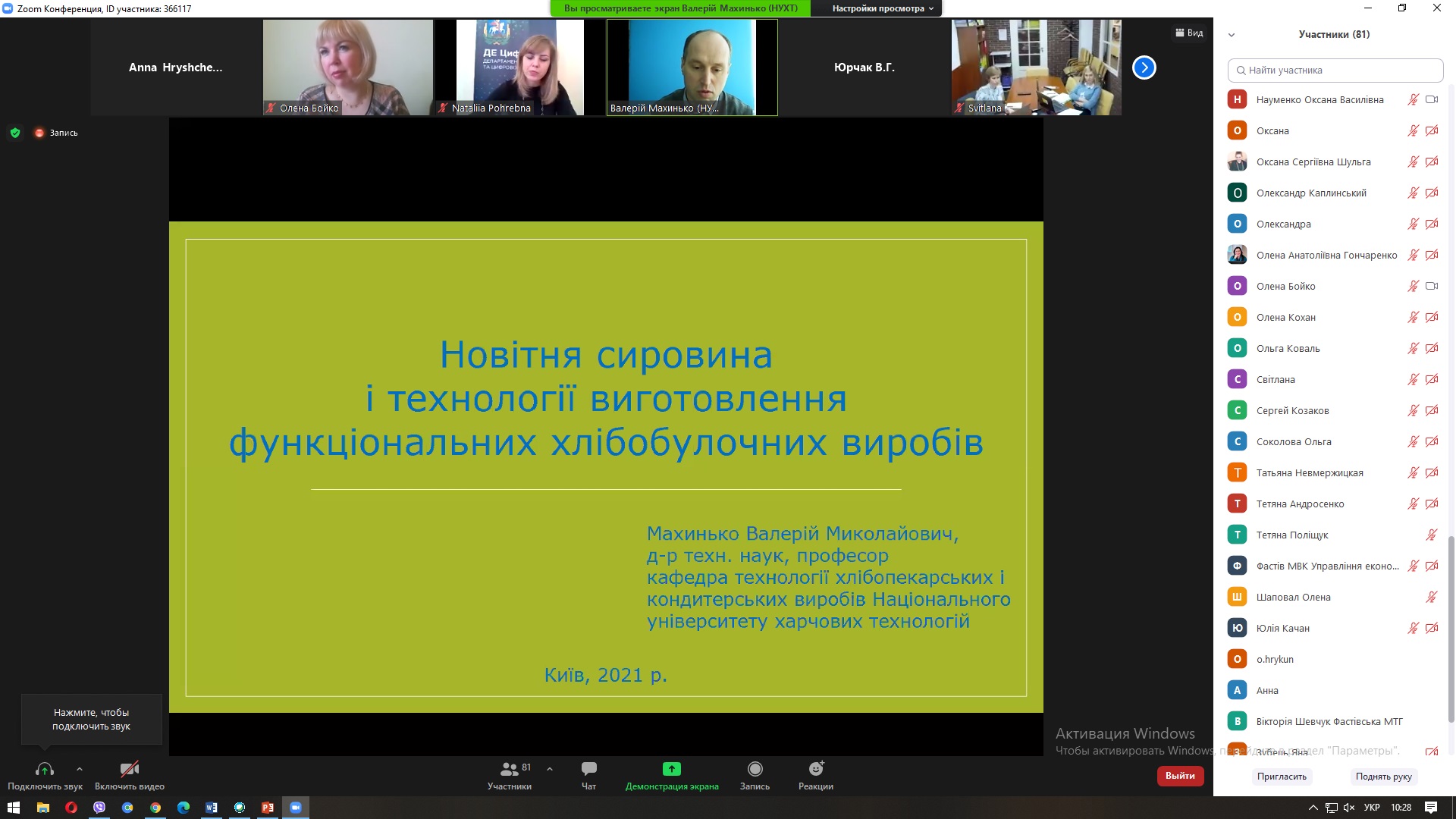Click the participant search field

(x=1335, y=70)
